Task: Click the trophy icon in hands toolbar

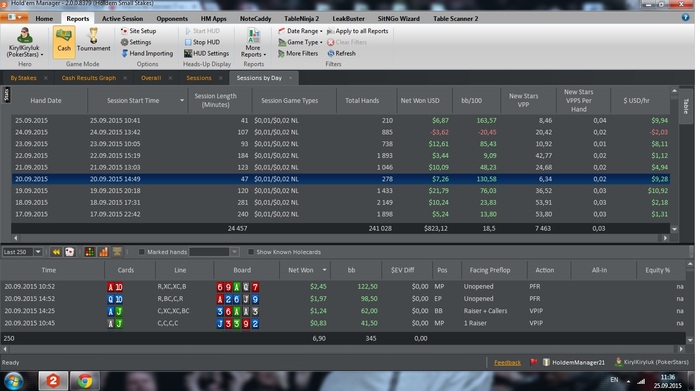Action: [117, 252]
